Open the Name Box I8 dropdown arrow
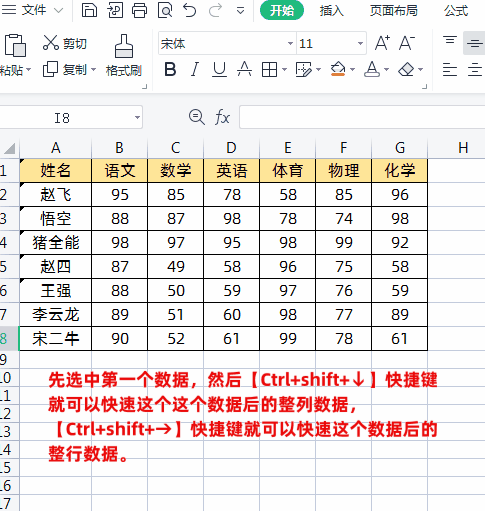 pos(137,117)
